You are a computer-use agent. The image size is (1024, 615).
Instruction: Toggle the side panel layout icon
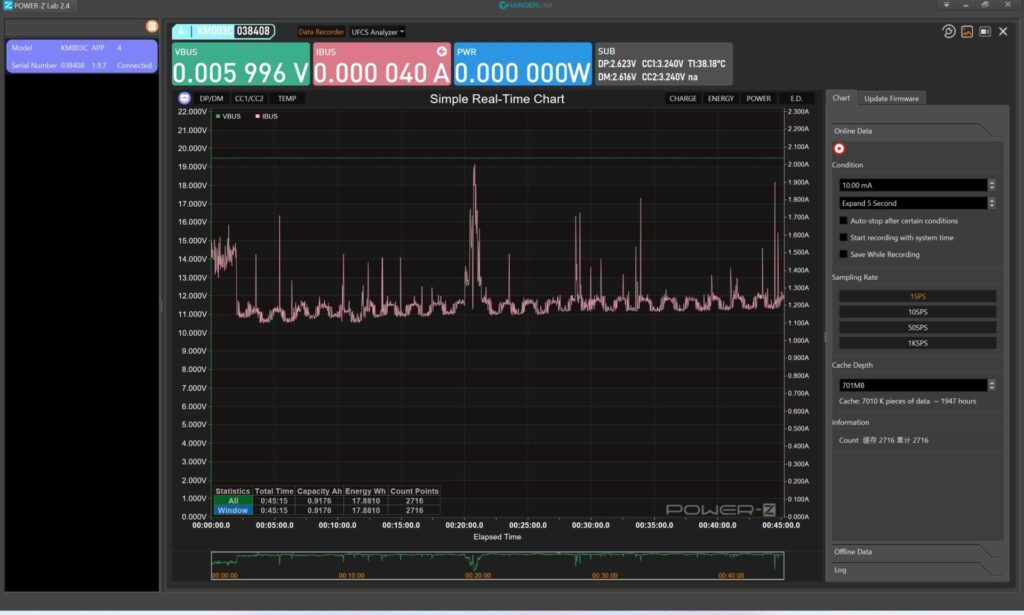click(x=985, y=31)
